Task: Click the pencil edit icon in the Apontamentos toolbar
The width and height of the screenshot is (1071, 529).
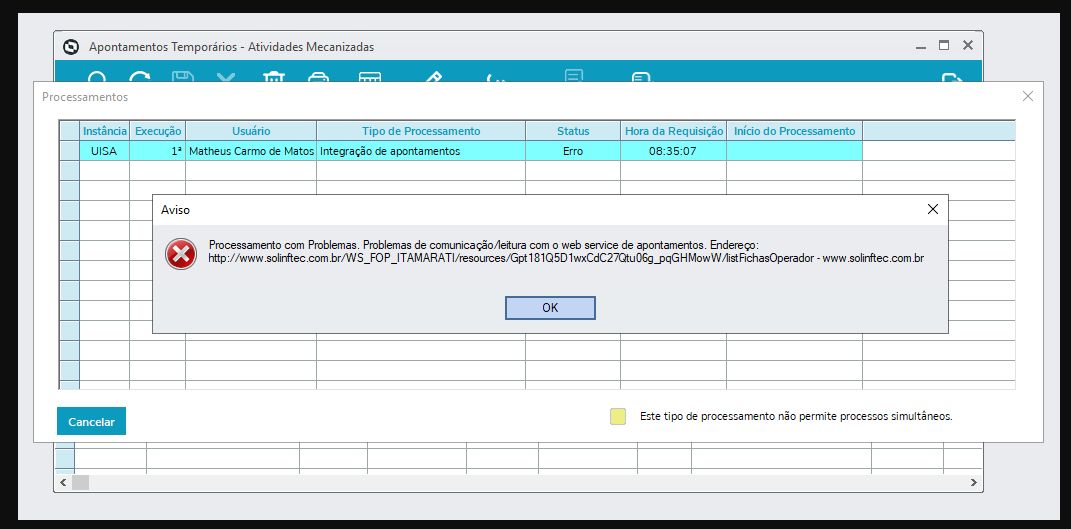Action: tap(432, 79)
